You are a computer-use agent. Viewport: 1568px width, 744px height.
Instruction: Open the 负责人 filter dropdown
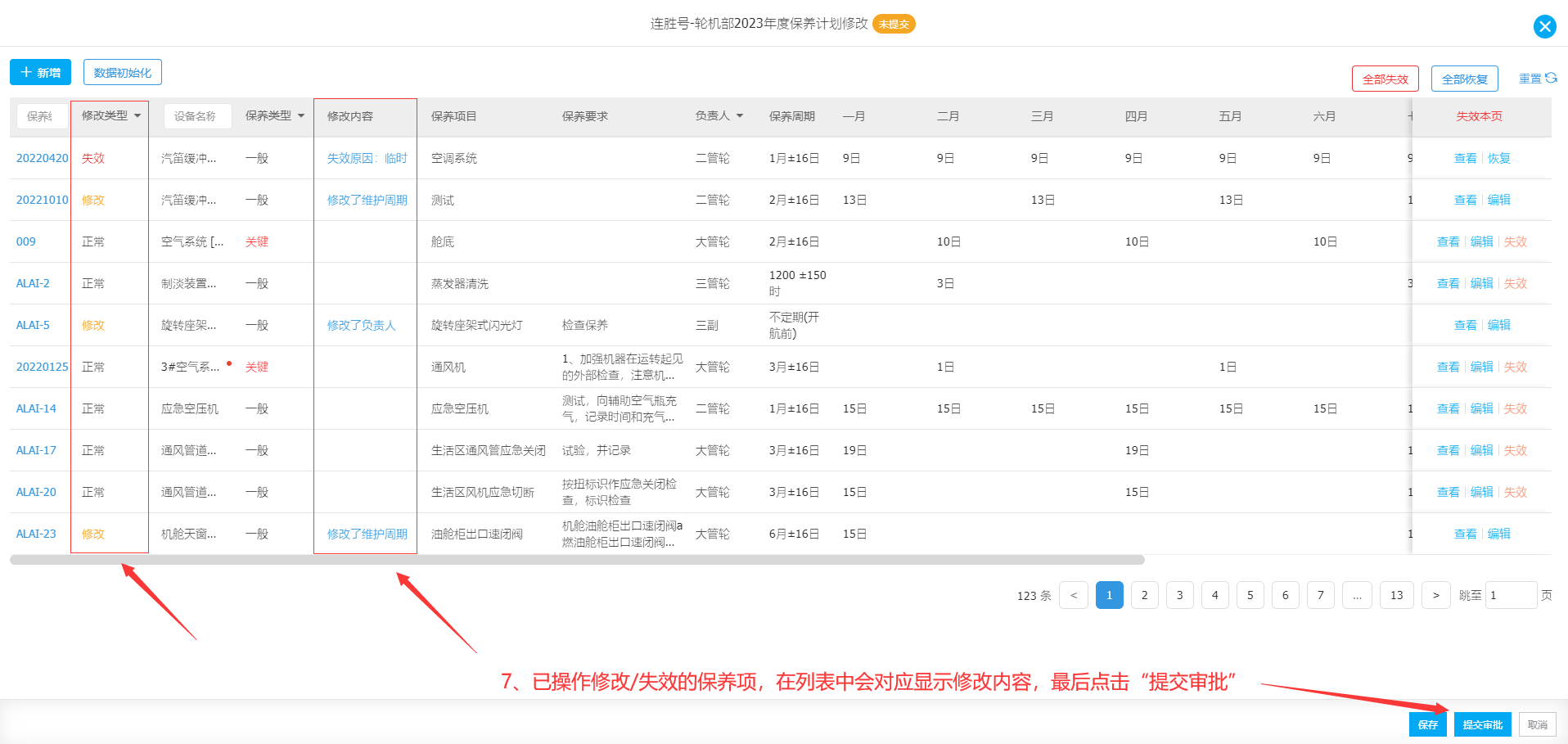(740, 115)
